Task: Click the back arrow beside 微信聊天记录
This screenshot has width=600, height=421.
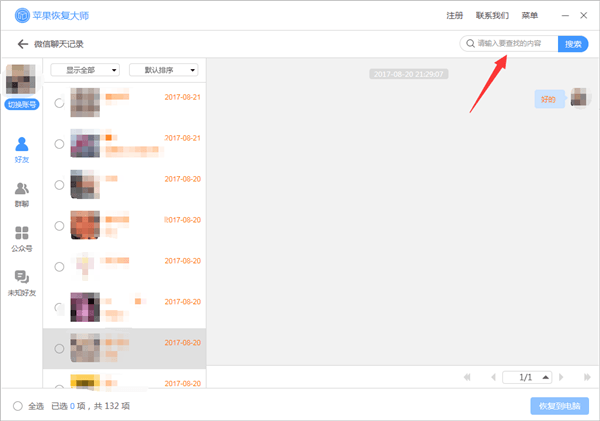Action: [22, 44]
